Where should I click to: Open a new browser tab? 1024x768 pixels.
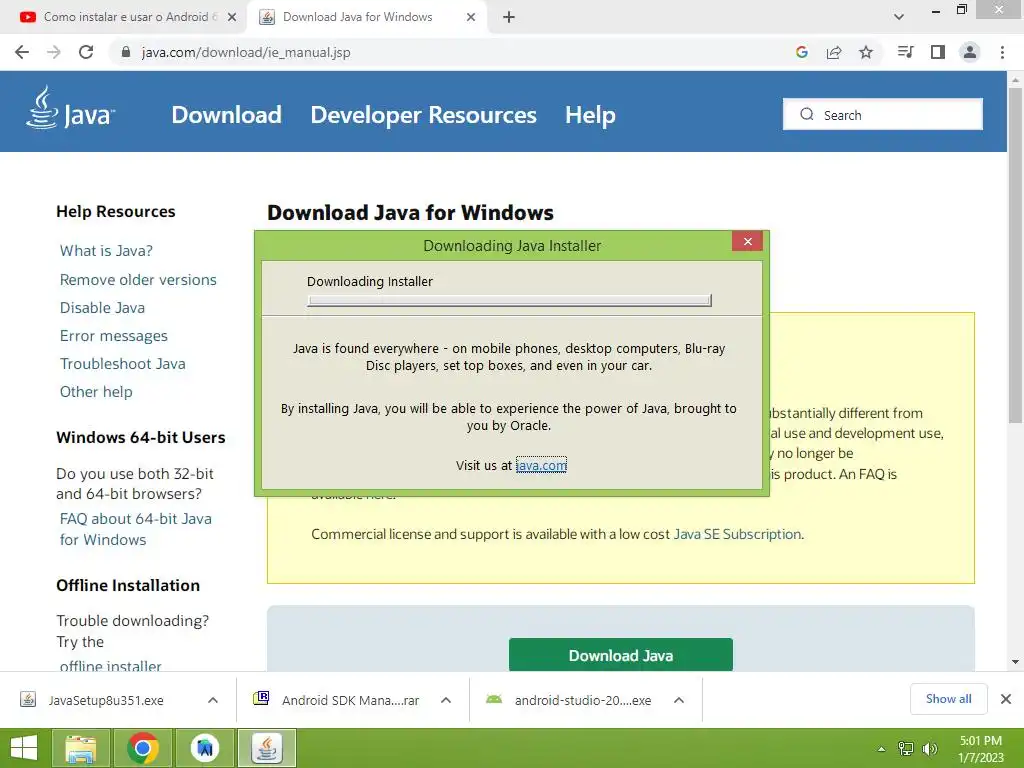(509, 17)
